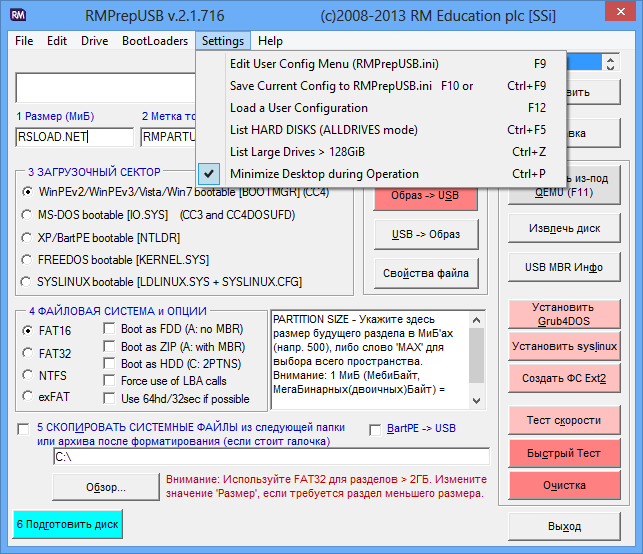The height and width of the screenshot is (554, 643).
Task: Open the Drive menu
Action: pos(95,41)
